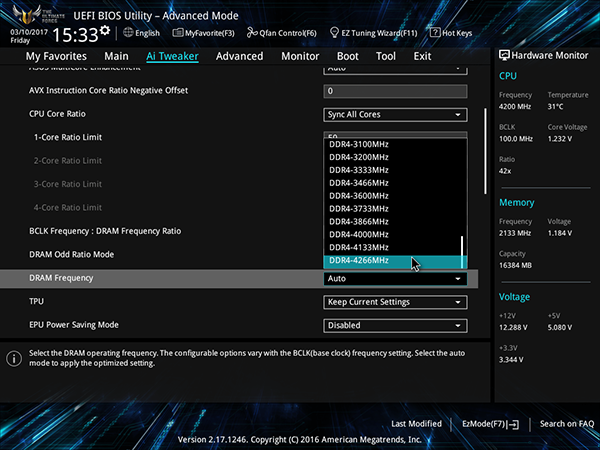600x450 pixels.
Task: Pick DDR4-3733MHz in the dropdown list
Action: [x=393, y=209]
